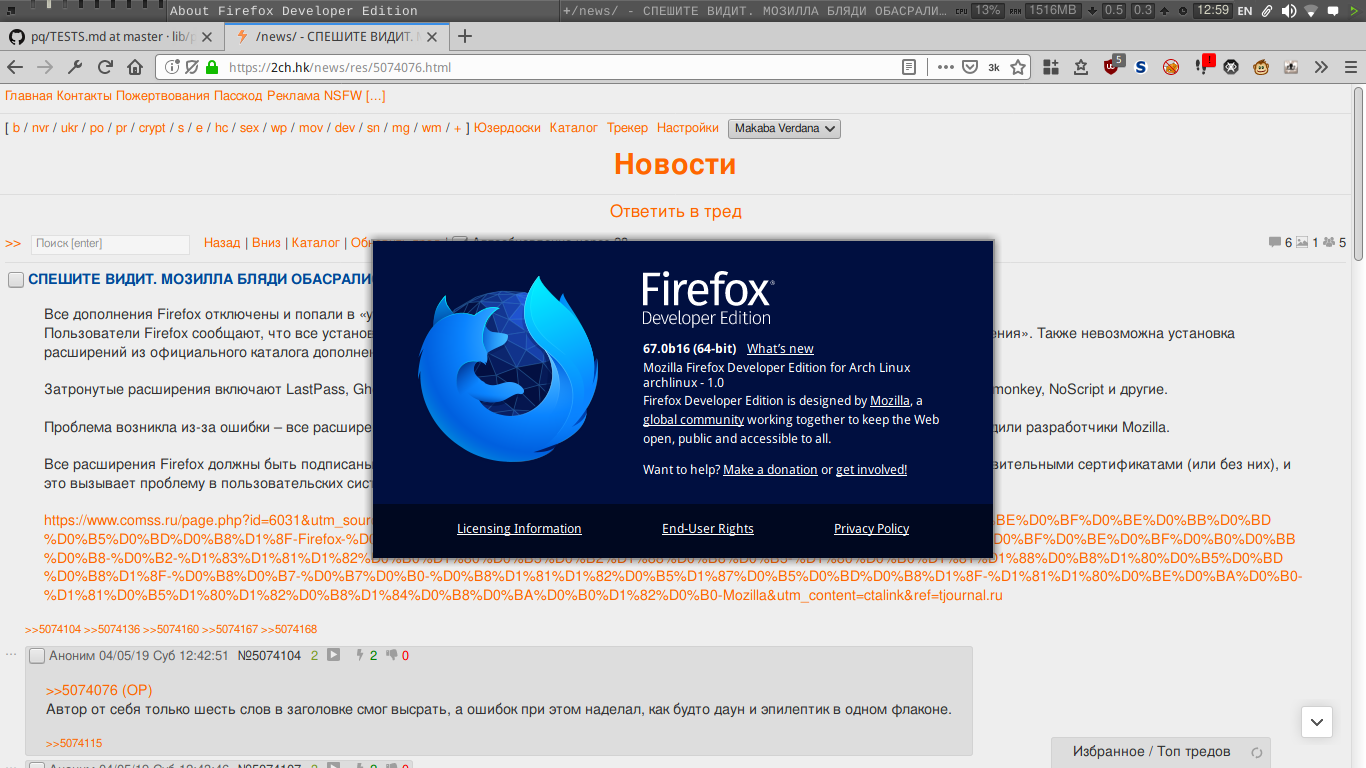The width and height of the screenshot is (1366, 768).
Task: Reload the current page
Action: 105,67
